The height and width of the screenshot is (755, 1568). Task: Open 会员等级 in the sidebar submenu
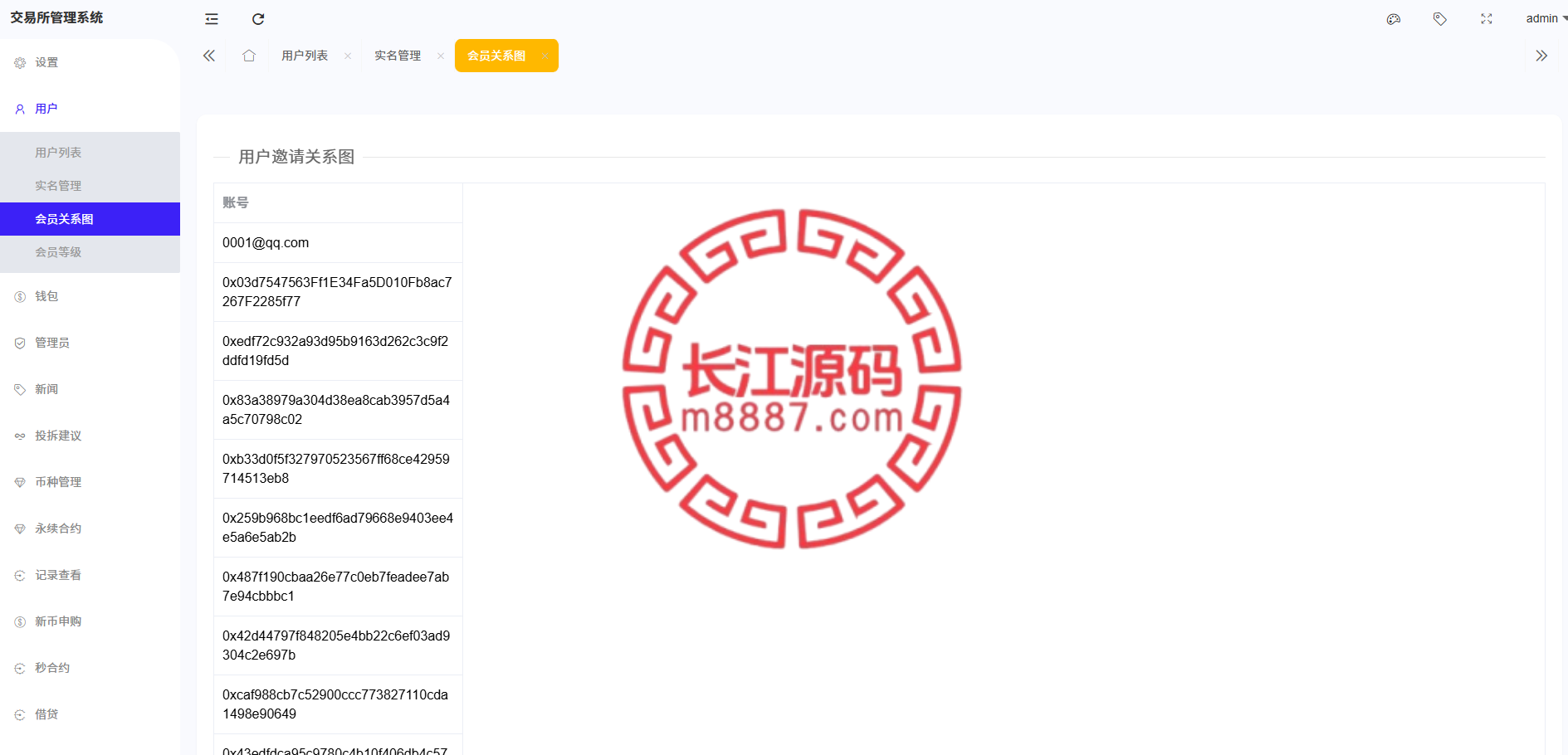tap(90, 252)
